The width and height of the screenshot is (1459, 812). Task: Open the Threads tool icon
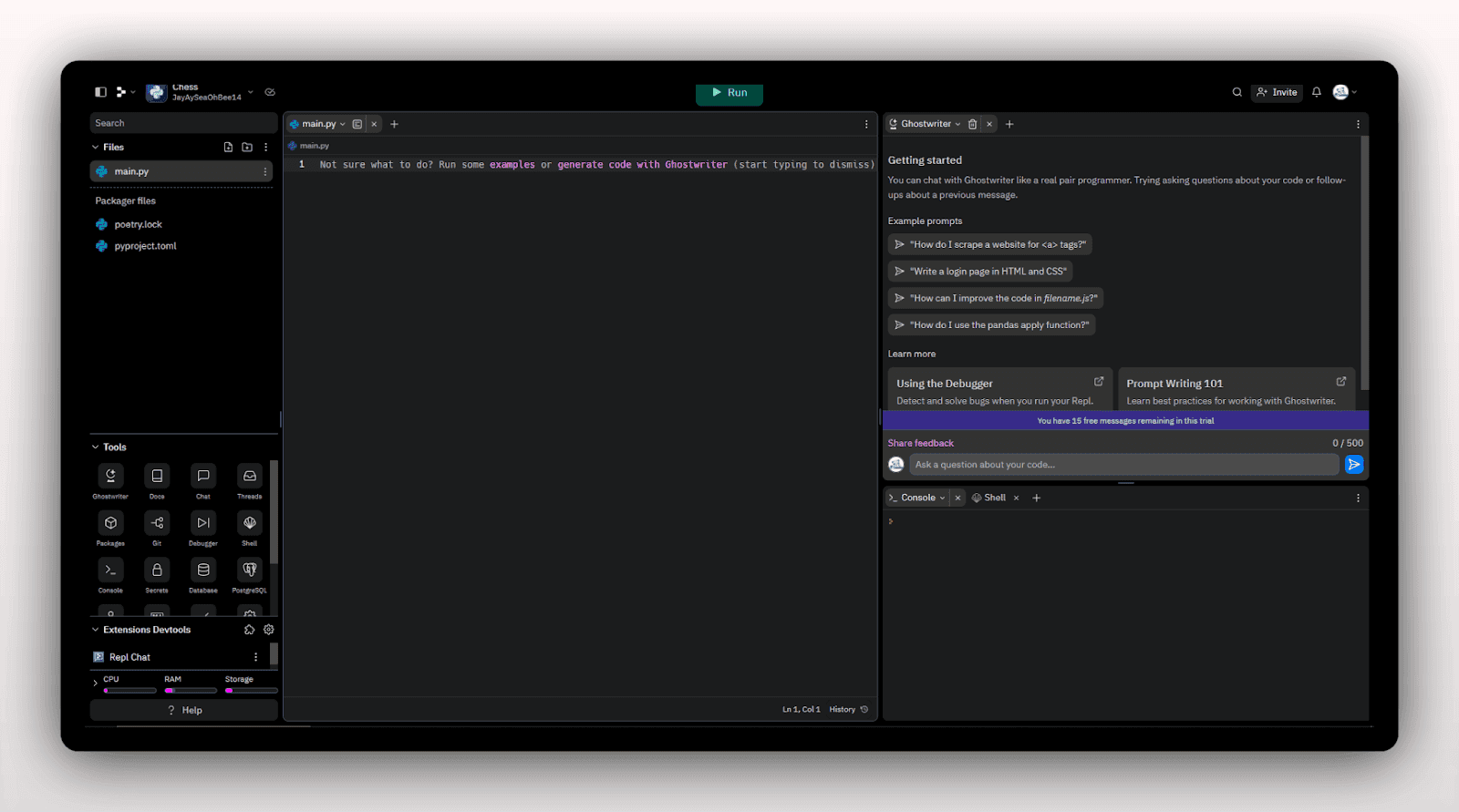[249, 477]
